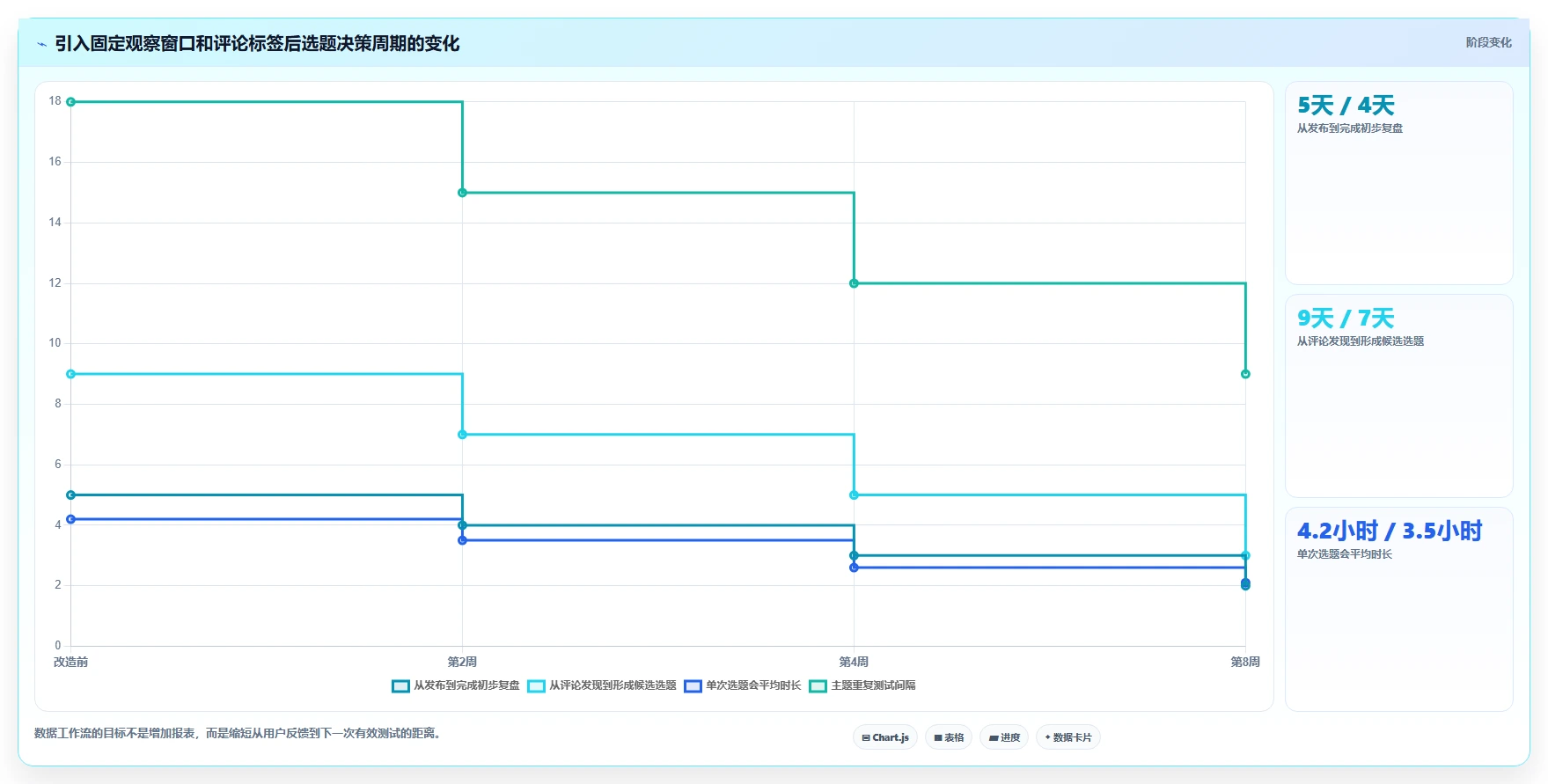1548x784 pixels.
Task: Select the cyan 改造前 data point at value 9
Action: [x=71, y=374]
